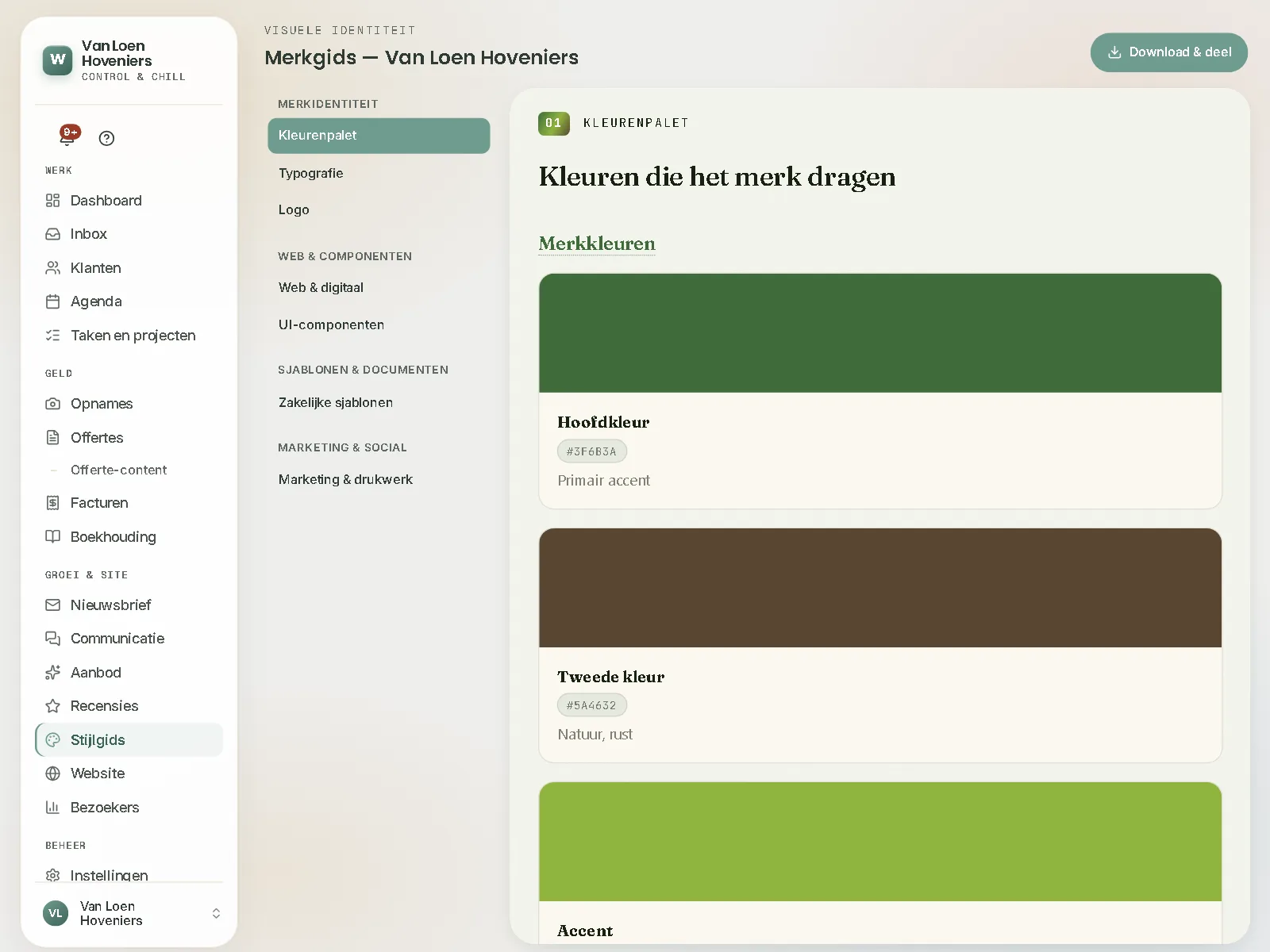Viewport: 1270px width, 952px height.
Task: Open the Agenda section
Action: 129,301
